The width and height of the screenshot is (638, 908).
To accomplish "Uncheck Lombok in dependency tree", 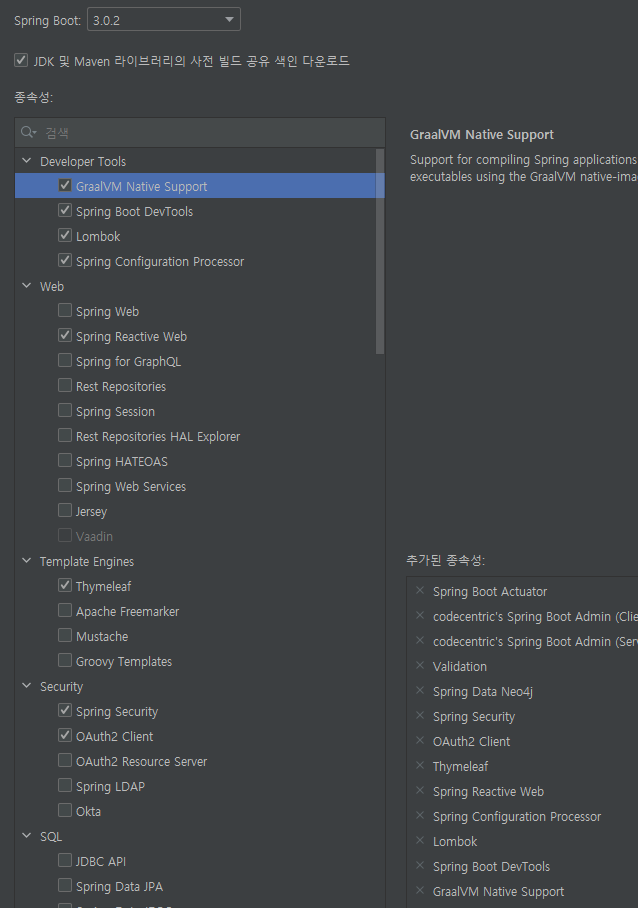I will click(65, 235).
